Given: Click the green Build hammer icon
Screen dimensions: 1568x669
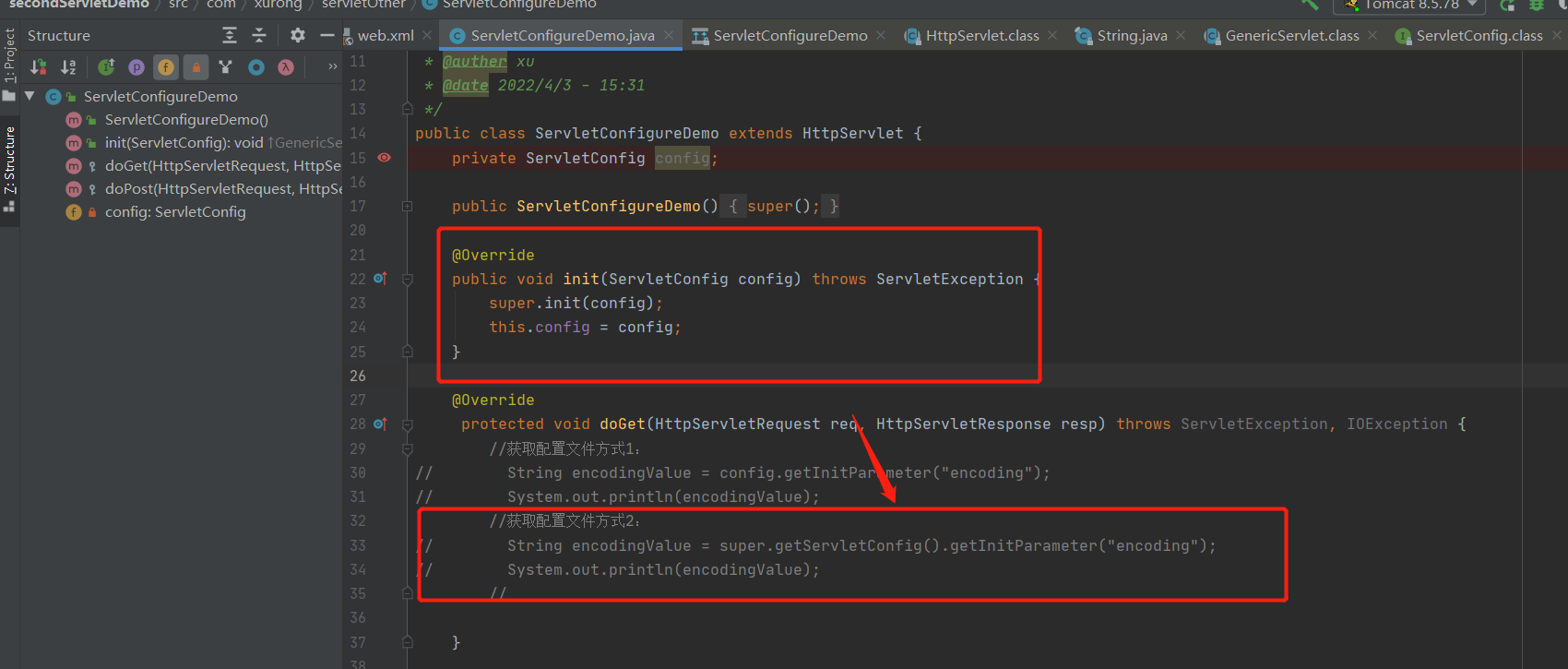Looking at the screenshot, I should [x=1310, y=5].
